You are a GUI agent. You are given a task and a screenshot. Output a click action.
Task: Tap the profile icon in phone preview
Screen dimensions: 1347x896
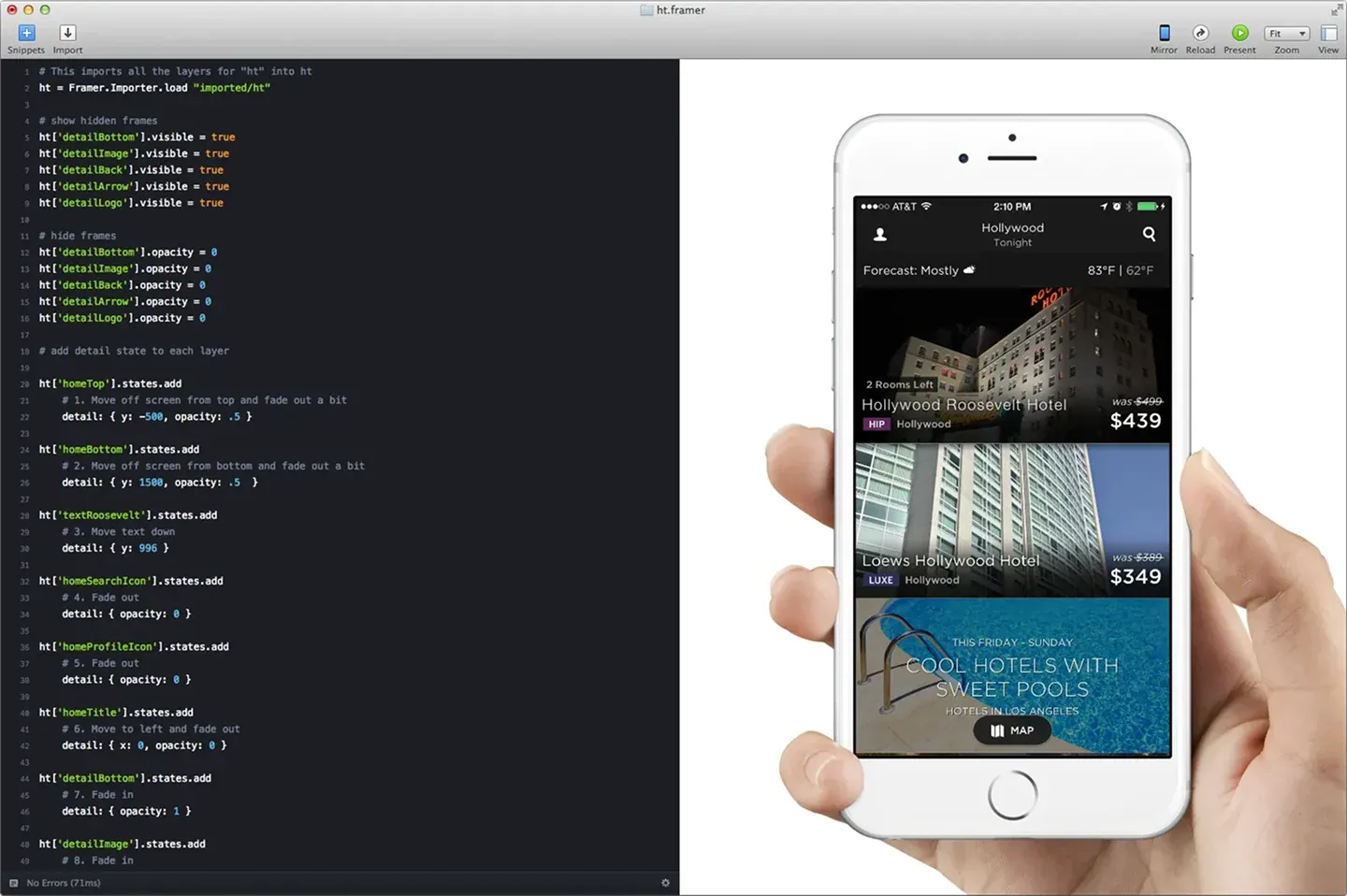tap(880, 234)
